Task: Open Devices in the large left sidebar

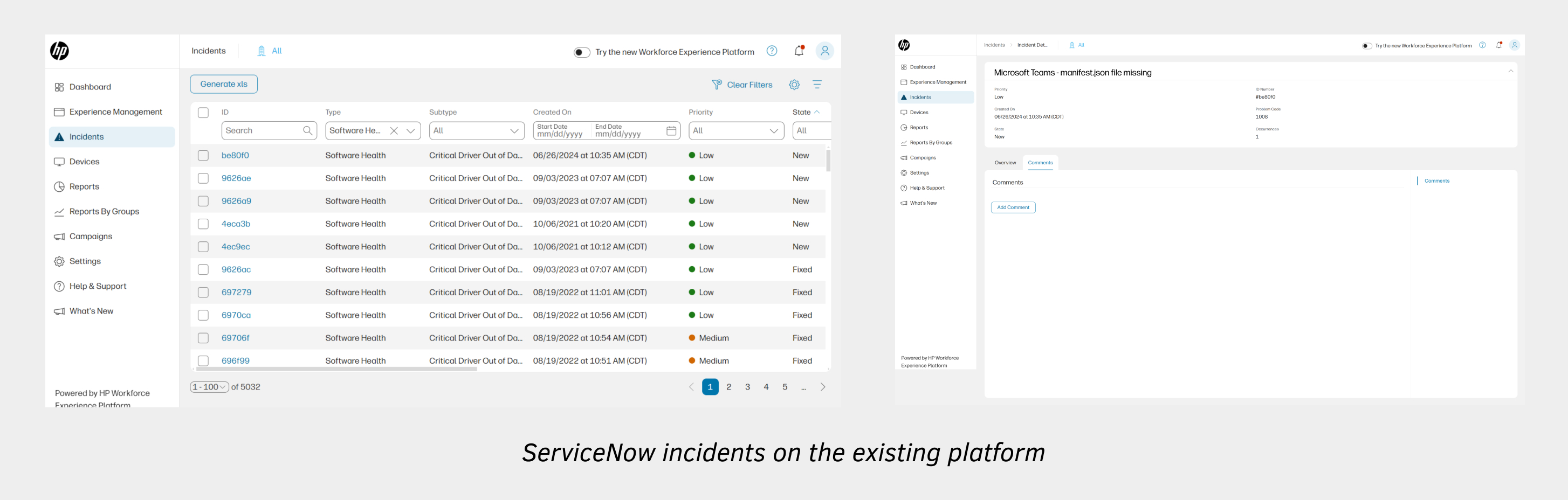Action: click(84, 162)
